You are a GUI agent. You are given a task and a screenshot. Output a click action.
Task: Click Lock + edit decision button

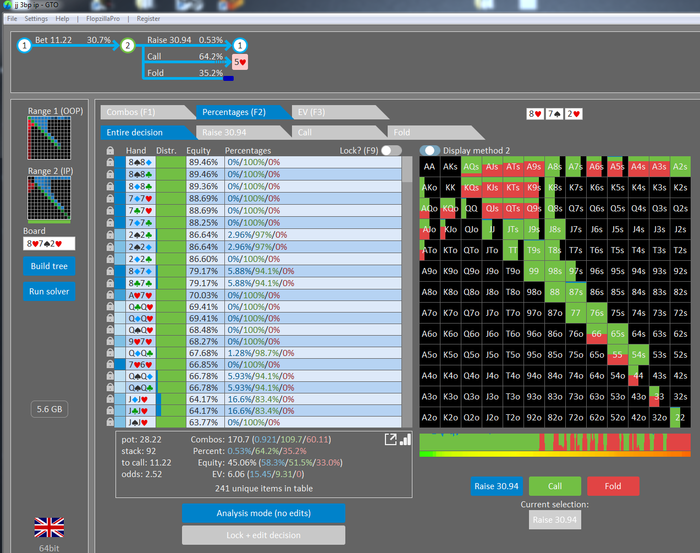[x=263, y=535]
